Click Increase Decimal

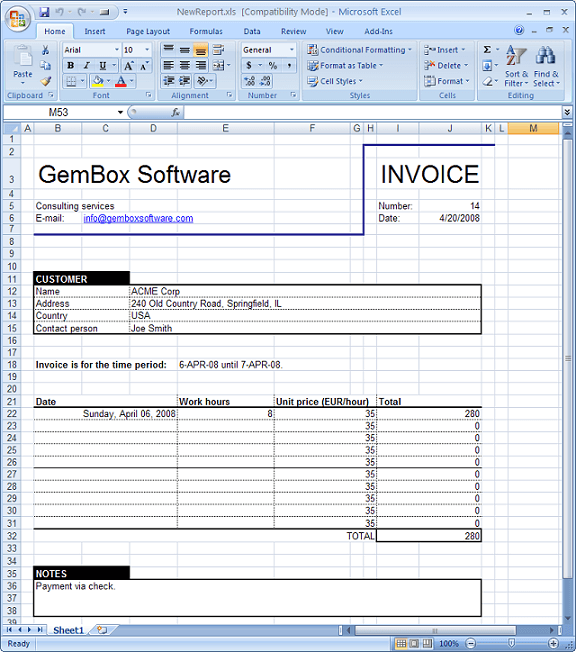pos(250,81)
